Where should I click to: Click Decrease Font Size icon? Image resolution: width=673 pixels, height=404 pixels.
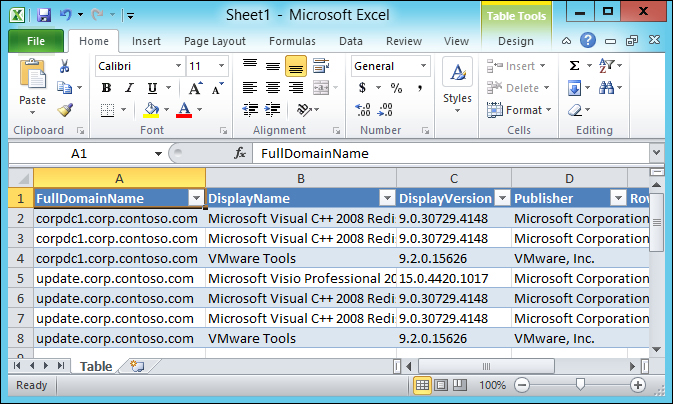218,88
